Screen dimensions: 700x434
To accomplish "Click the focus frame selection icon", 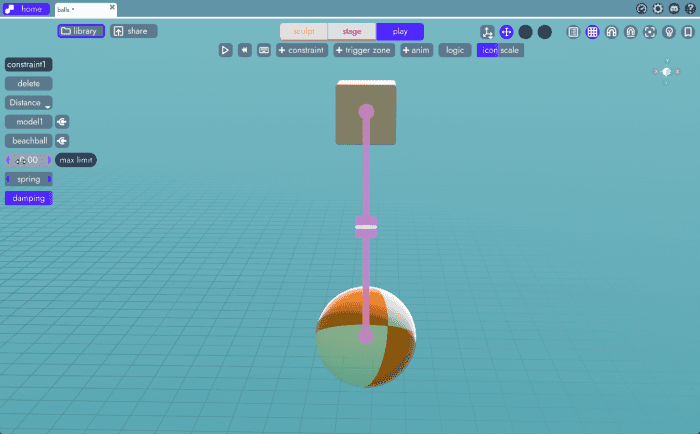I will coord(650,32).
